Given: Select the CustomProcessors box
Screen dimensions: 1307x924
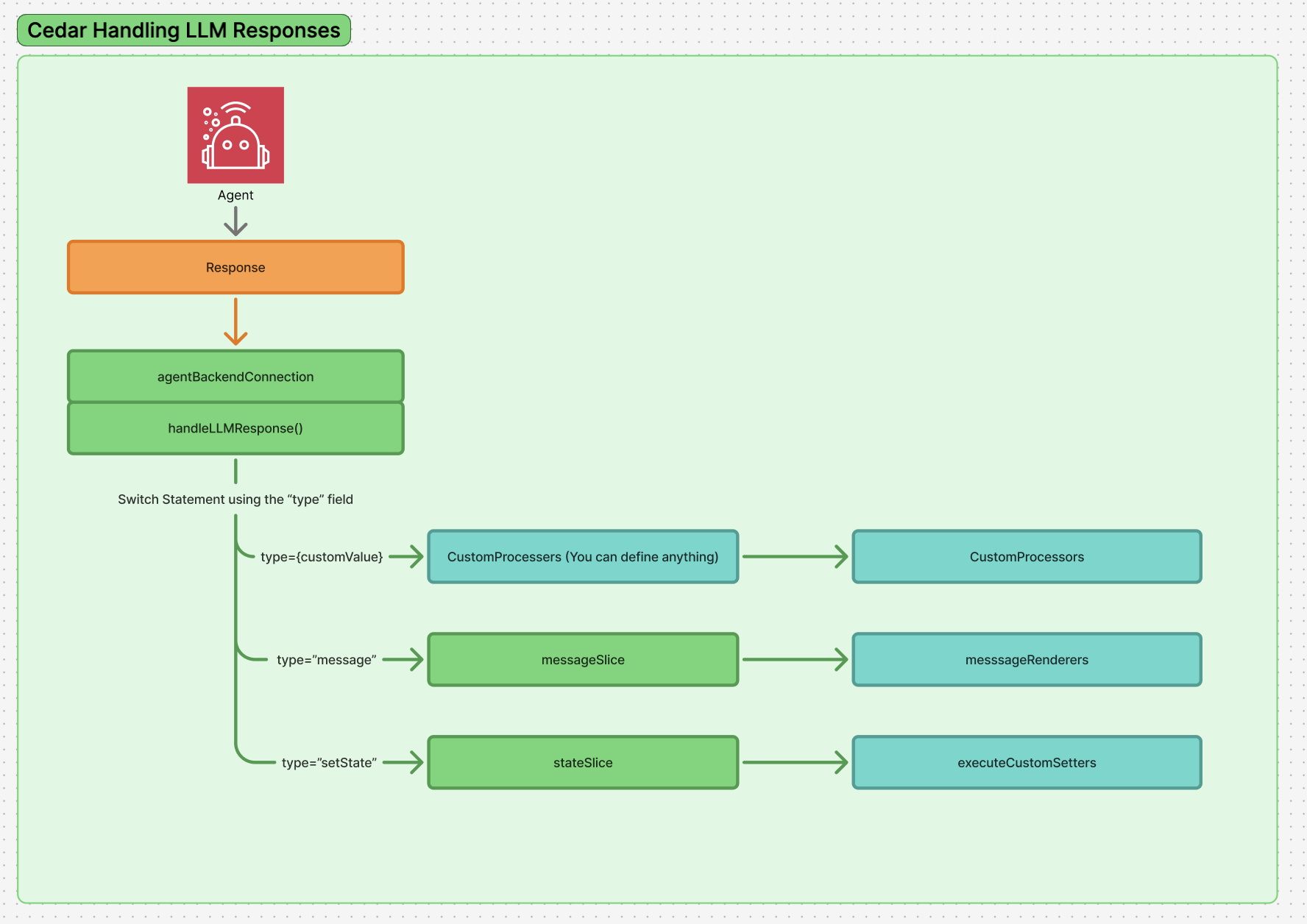Looking at the screenshot, I should (1027, 557).
